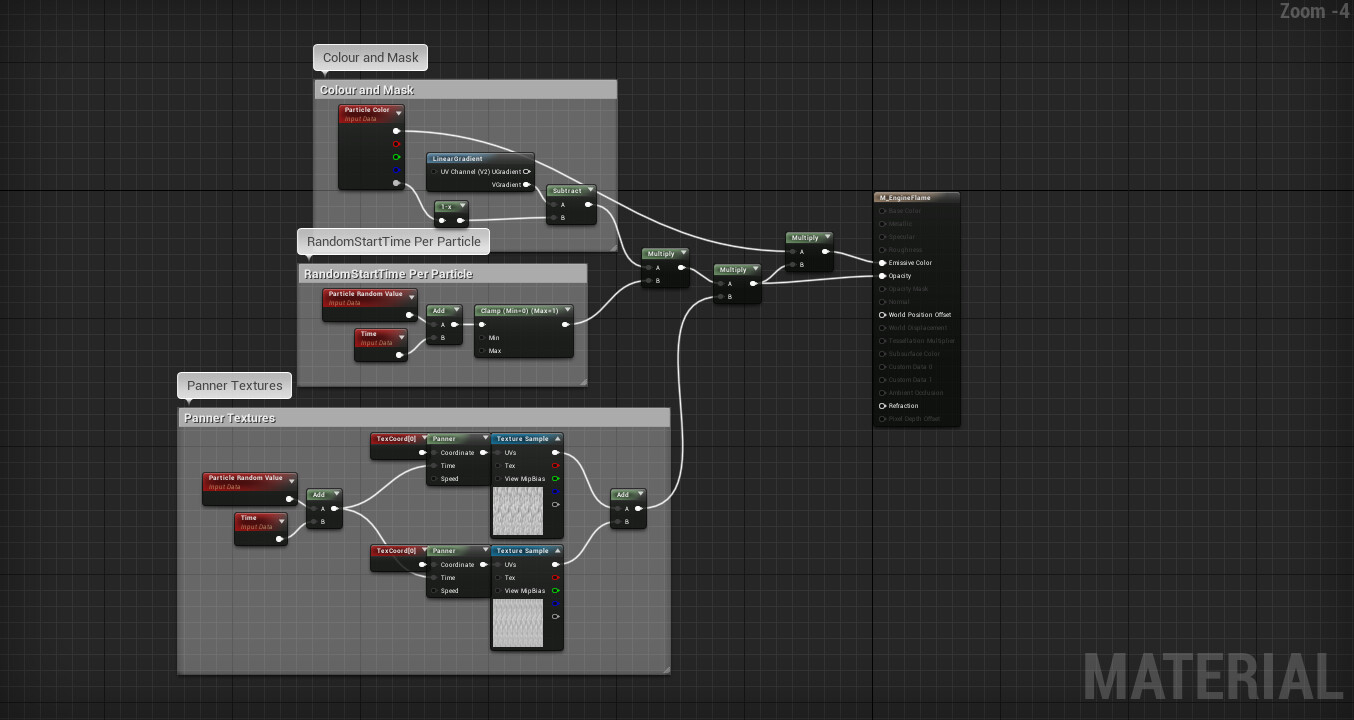Viewport: 1354px width, 720px height.
Task: Click the VGradient output pin on LinearGradient
Action: coord(527,184)
